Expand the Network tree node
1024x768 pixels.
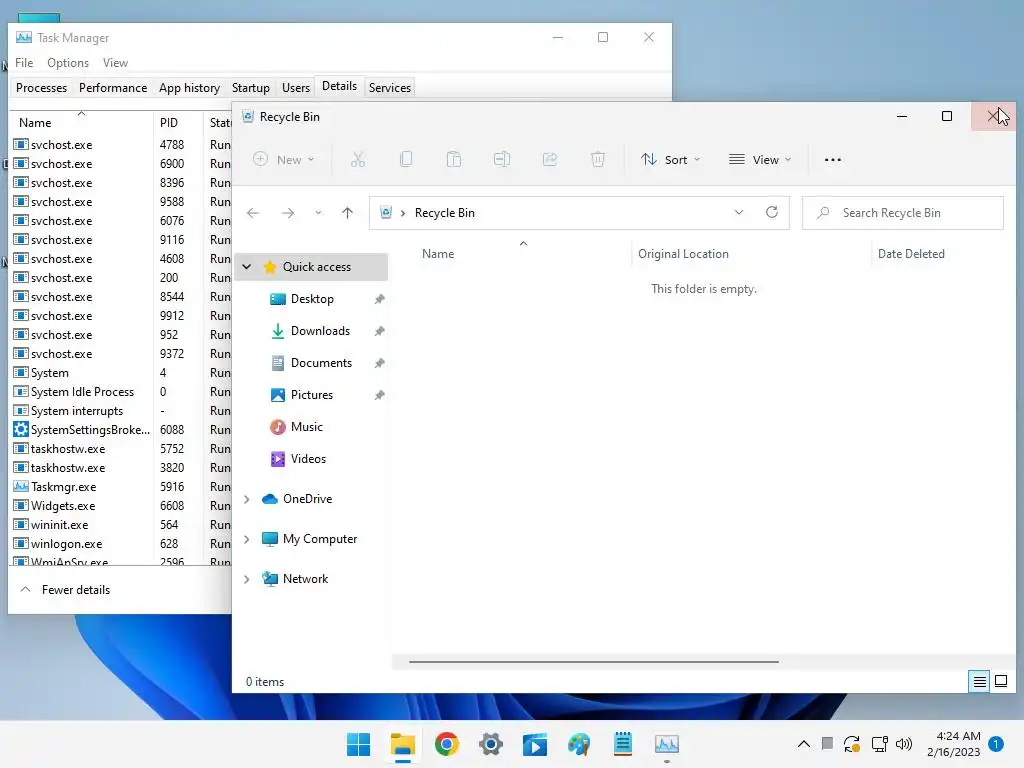[x=247, y=579]
